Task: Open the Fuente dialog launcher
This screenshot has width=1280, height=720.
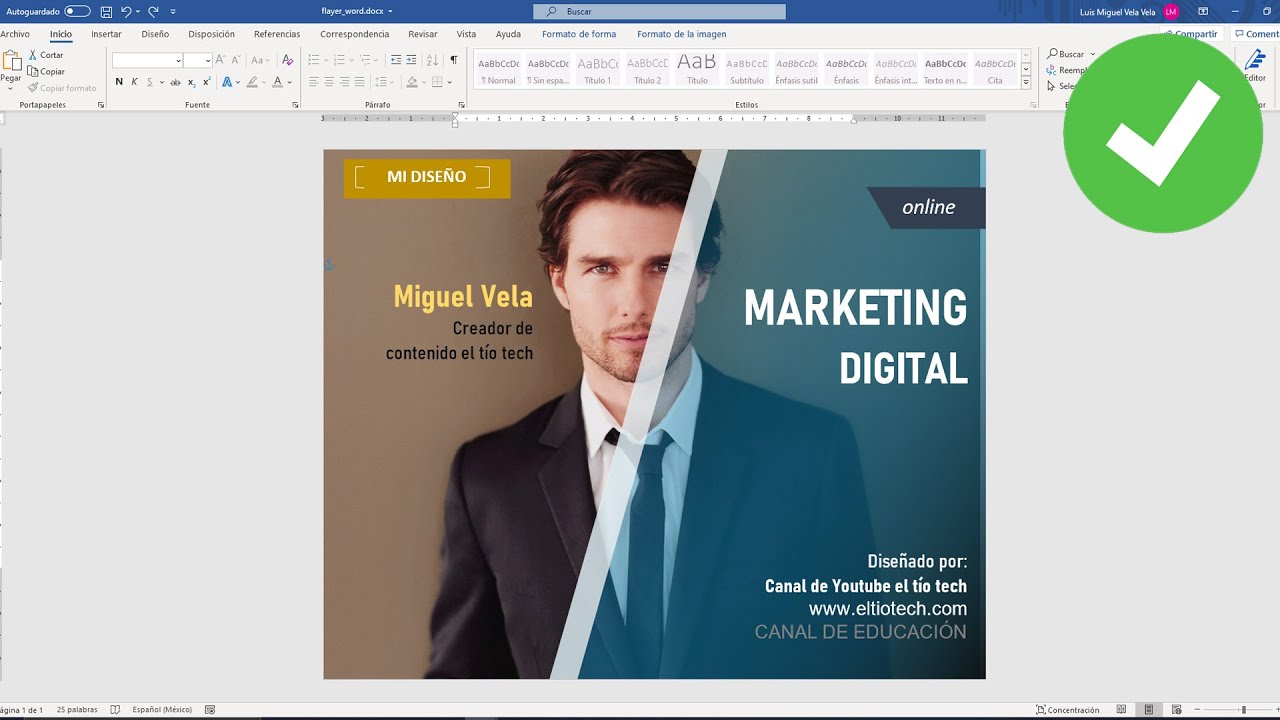Action: coord(295,105)
